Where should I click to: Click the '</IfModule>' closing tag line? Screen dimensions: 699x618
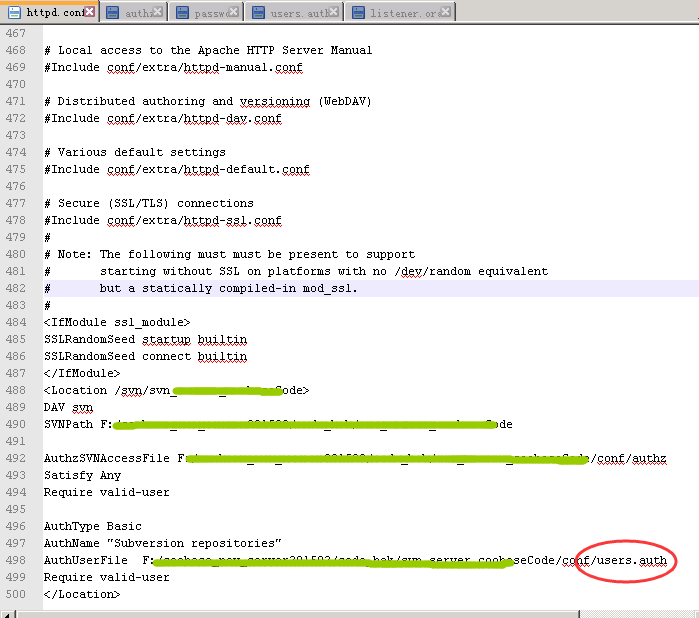pyautogui.click(x=82, y=373)
